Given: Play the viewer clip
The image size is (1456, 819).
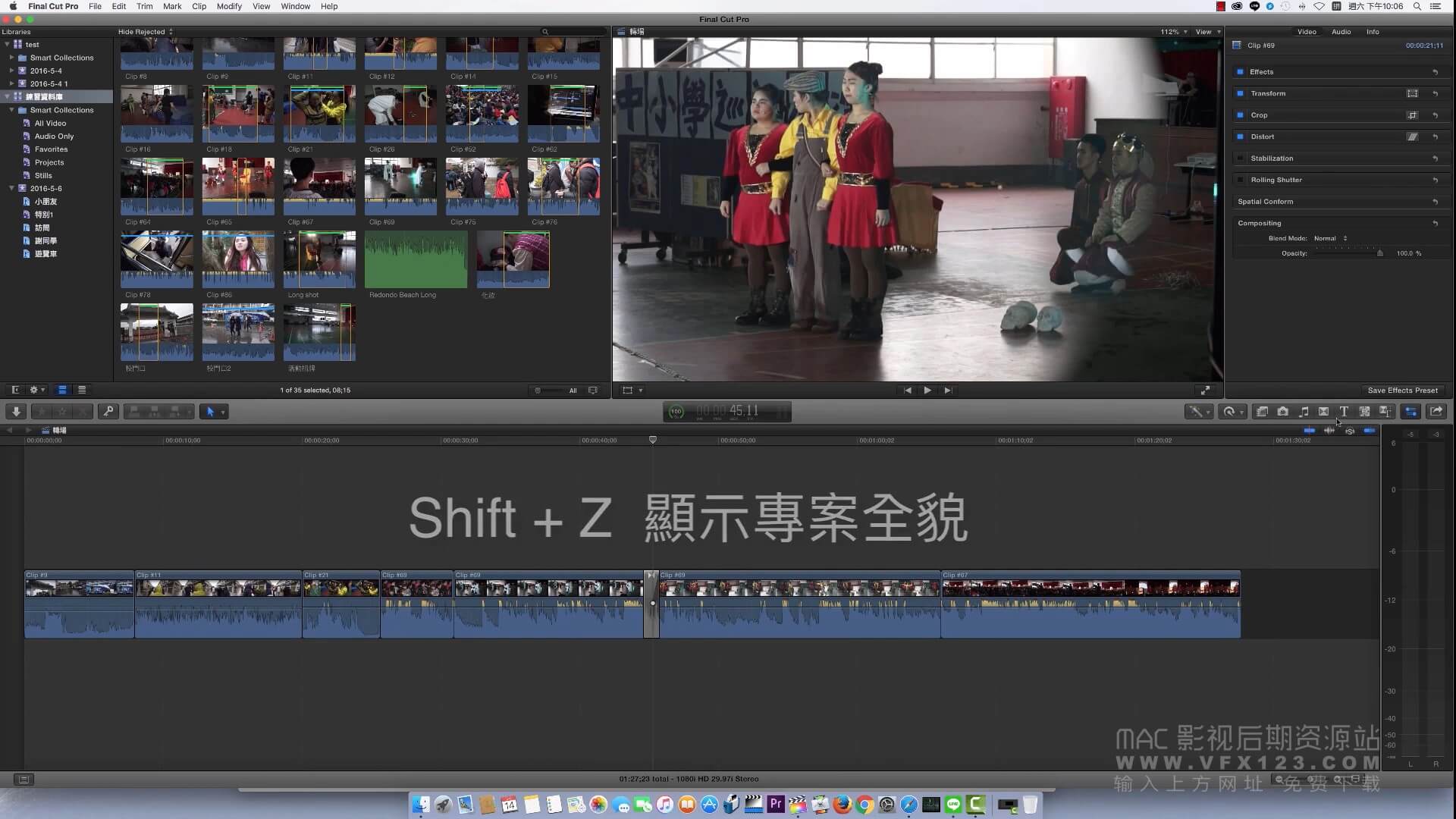Looking at the screenshot, I should (x=927, y=391).
